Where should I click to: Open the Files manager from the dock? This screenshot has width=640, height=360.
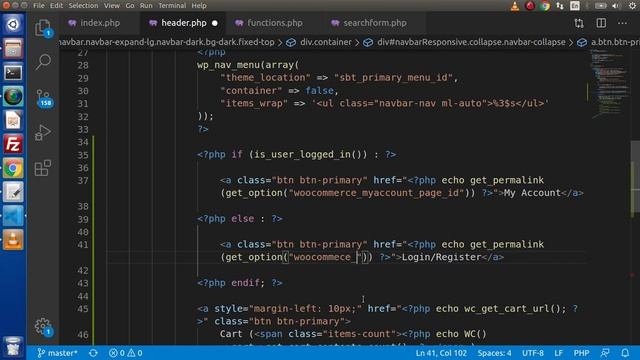tap(13, 49)
